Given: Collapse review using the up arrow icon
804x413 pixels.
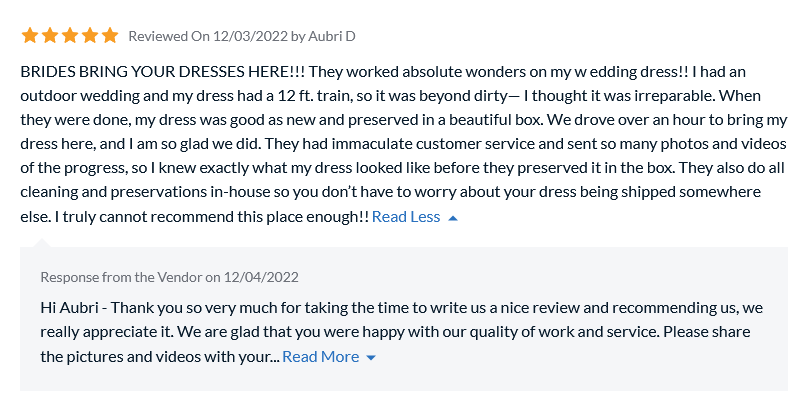Looking at the screenshot, I should pyautogui.click(x=453, y=217).
